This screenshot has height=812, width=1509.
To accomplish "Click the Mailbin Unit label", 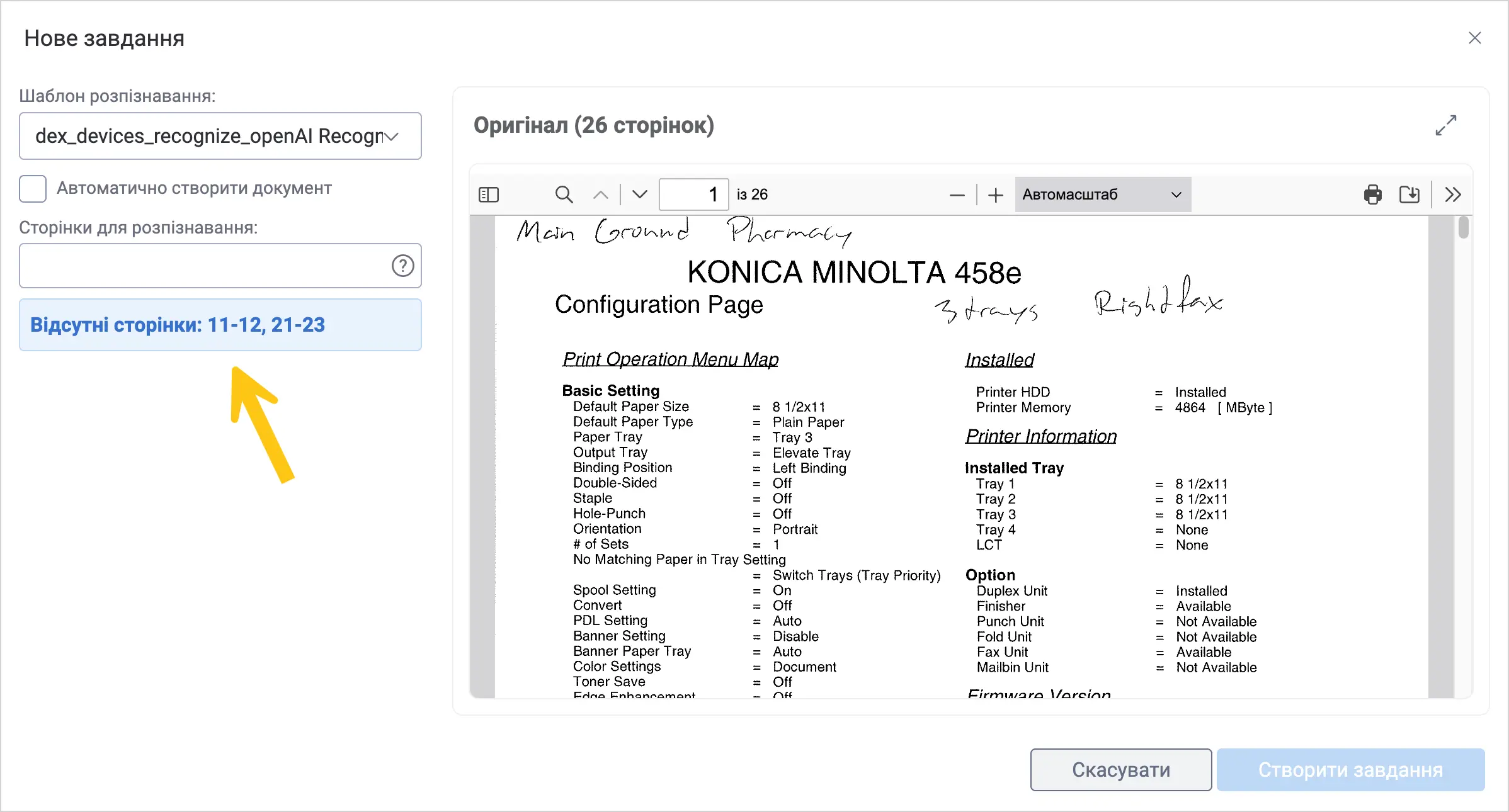I will (x=1013, y=667).
